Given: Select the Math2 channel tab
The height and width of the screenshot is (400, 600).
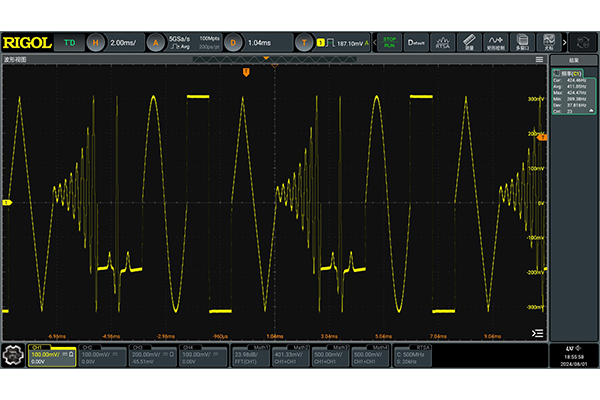Looking at the screenshot, I should pos(305,356).
